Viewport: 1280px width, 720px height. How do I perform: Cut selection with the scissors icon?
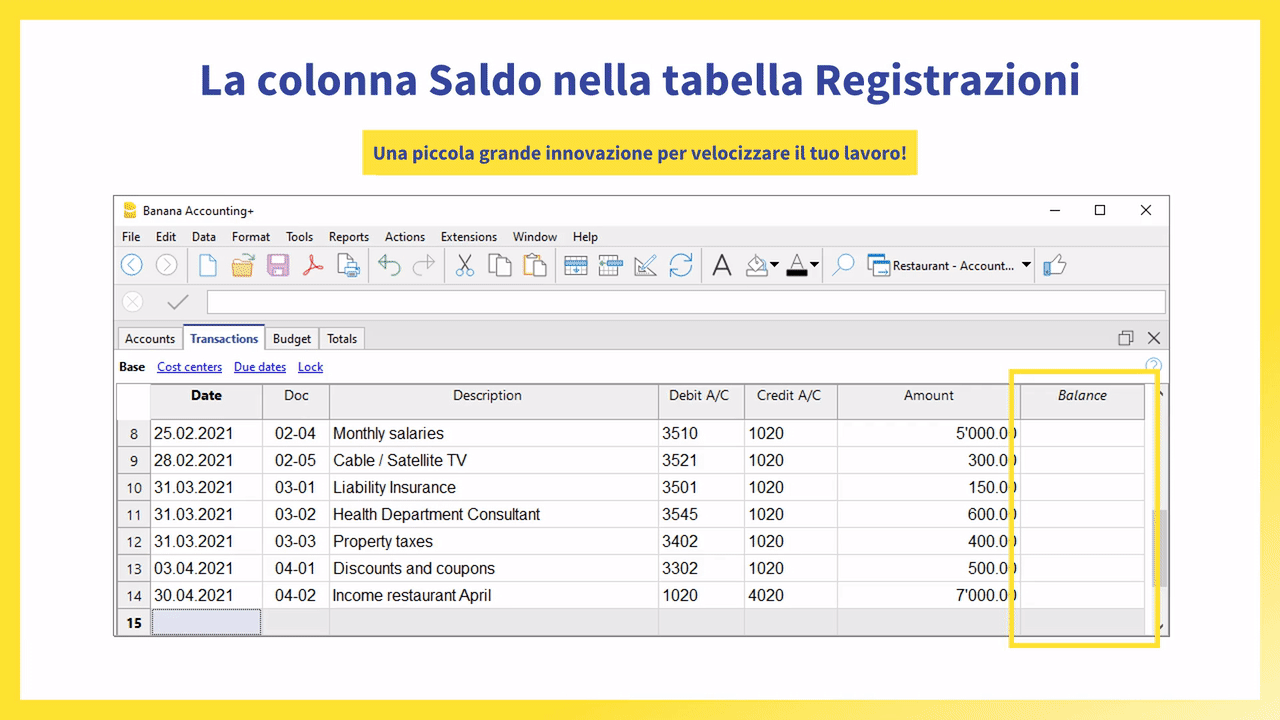tap(465, 265)
